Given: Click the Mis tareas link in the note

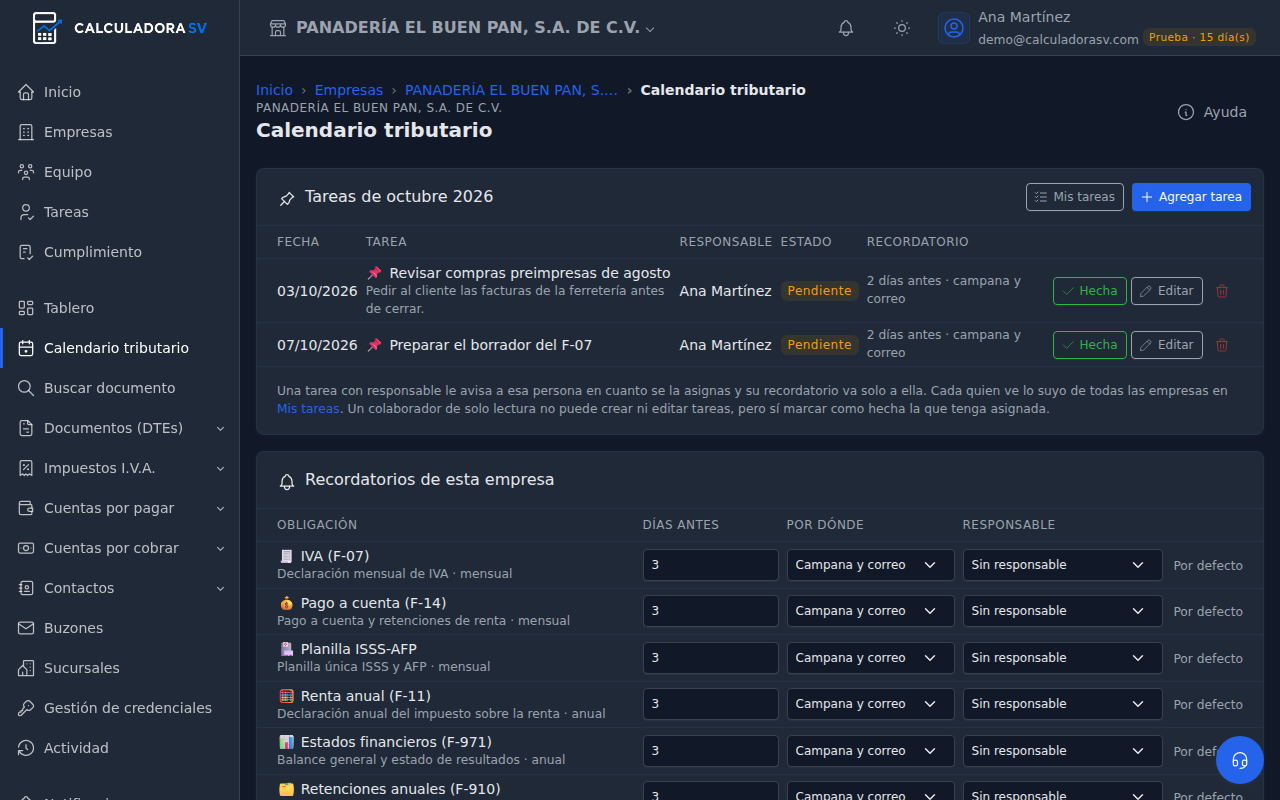Looking at the screenshot, I should (x=308, y=409).
